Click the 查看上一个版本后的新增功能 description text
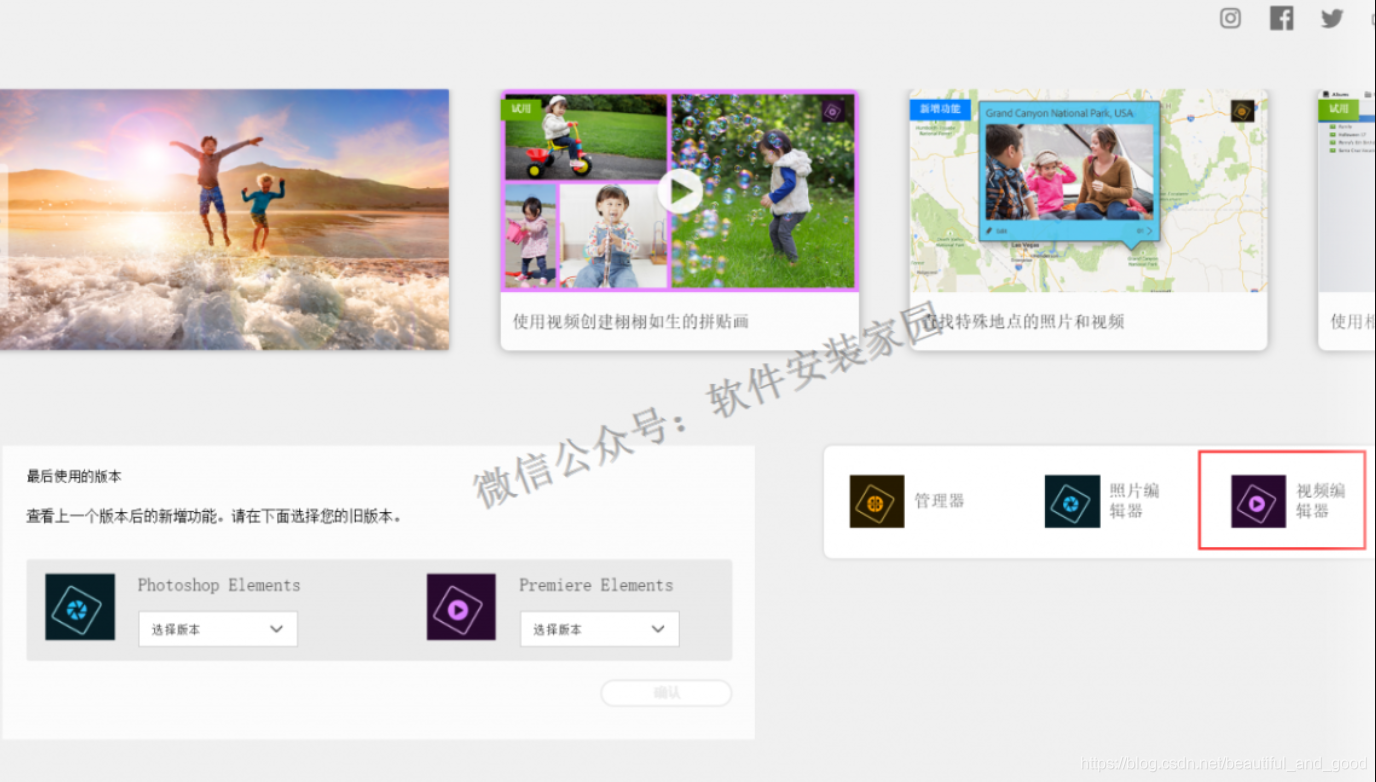The width and height of the screenshot is (1376, 782). tap(214, 517)
